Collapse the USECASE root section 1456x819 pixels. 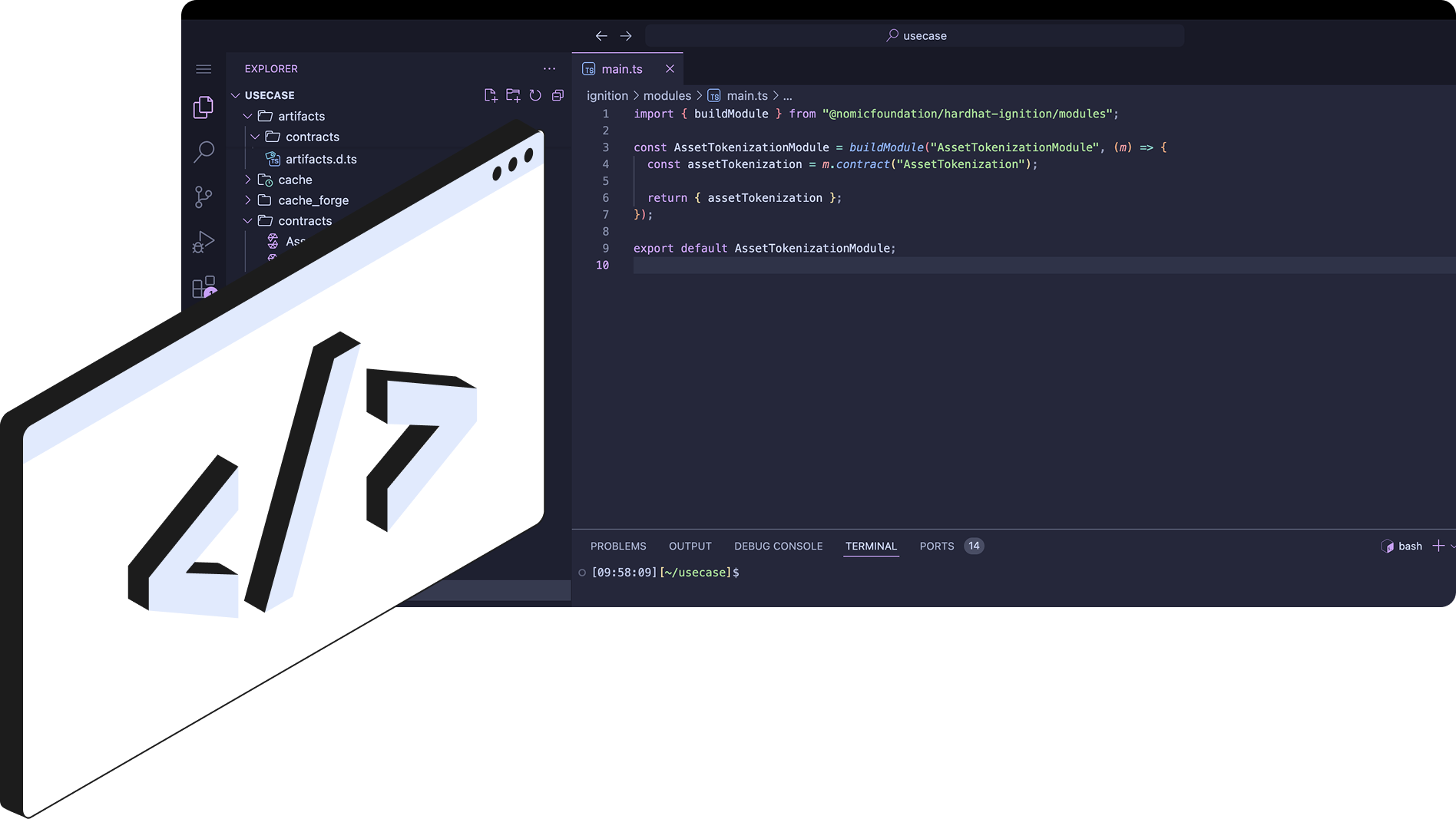[236, 95]
